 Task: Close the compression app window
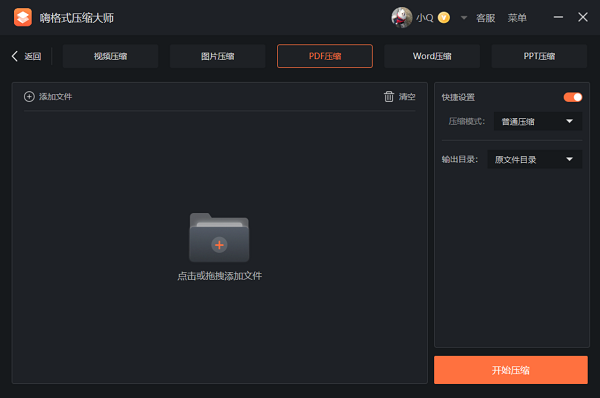(x=583, y=17)
